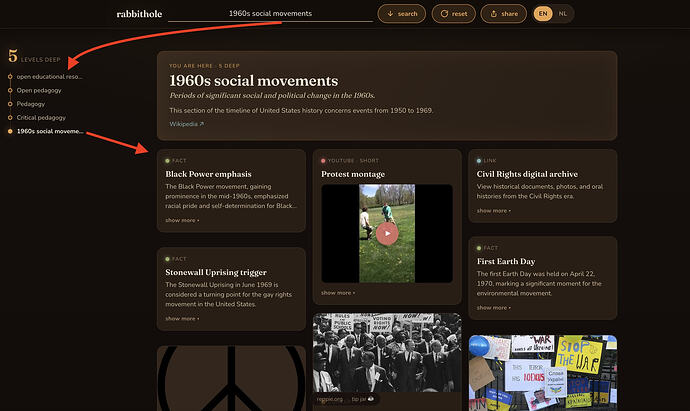Click the open educational reso... trail dot

[10, 77]
